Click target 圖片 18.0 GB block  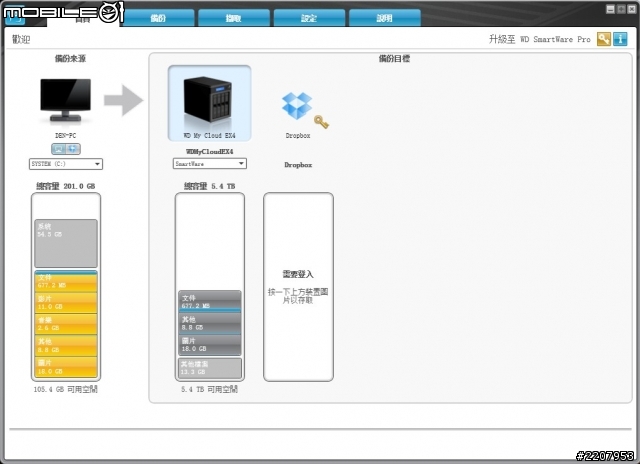[x=210, y=345]
